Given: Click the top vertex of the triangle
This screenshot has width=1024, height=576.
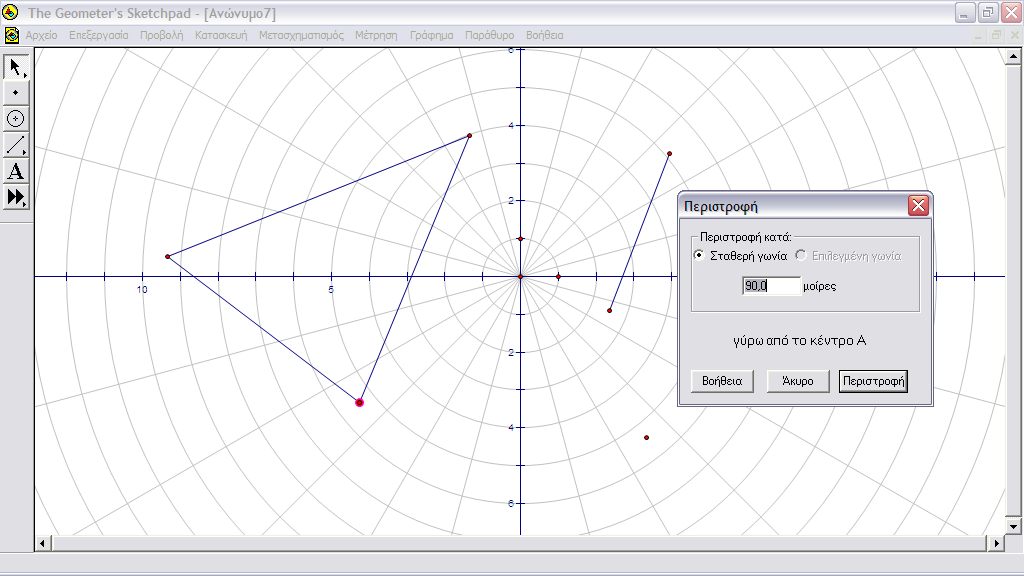Looking at the screenshot, I should click(x=470, y=136).
